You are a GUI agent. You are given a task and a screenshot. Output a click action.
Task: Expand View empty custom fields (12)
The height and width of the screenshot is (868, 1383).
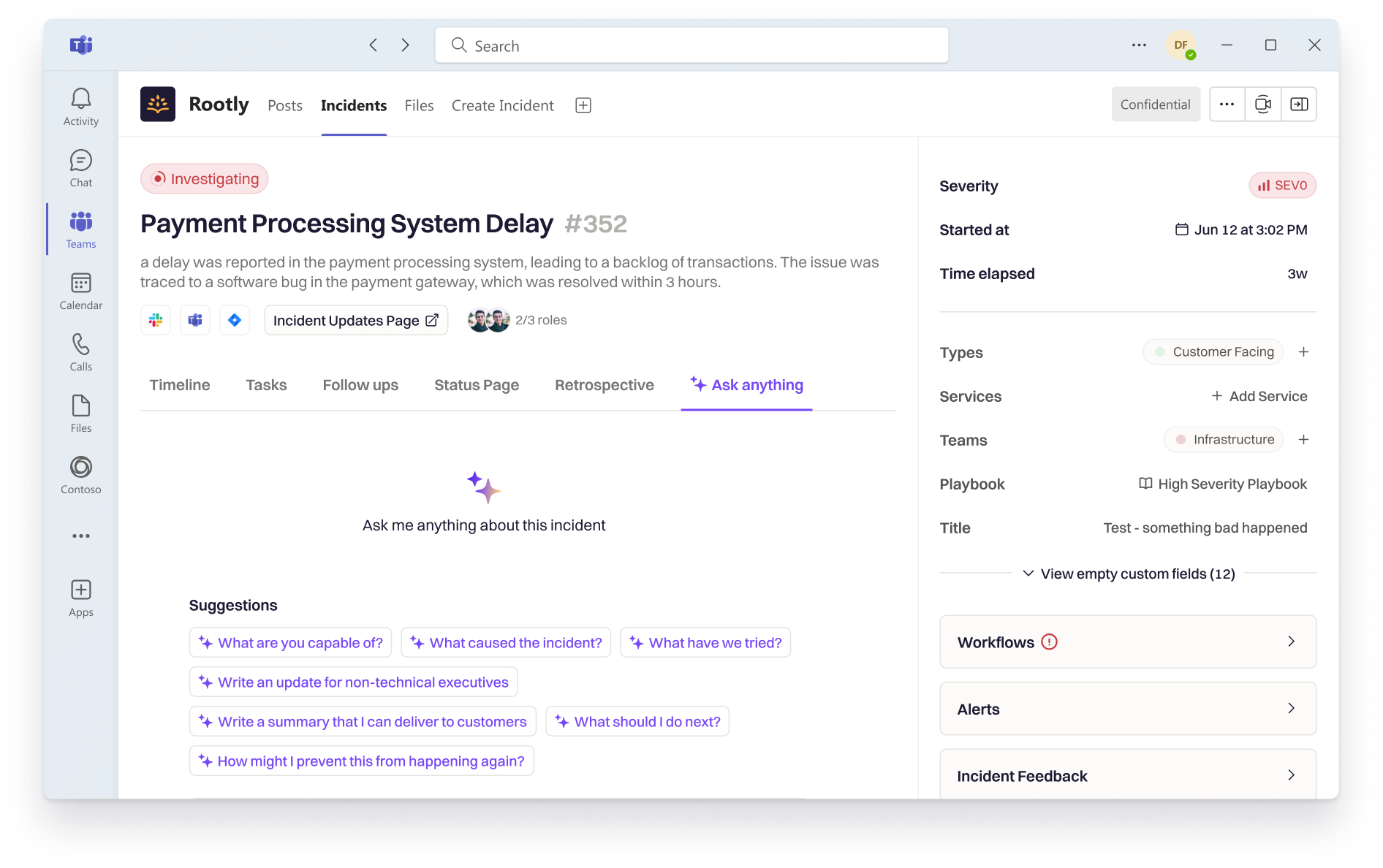(x=1129, y=574)
